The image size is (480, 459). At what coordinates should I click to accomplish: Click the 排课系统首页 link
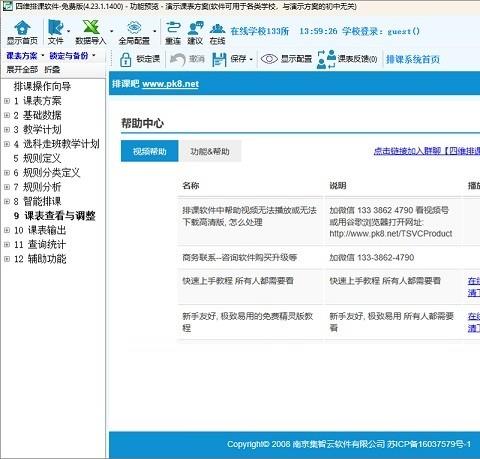413,59
